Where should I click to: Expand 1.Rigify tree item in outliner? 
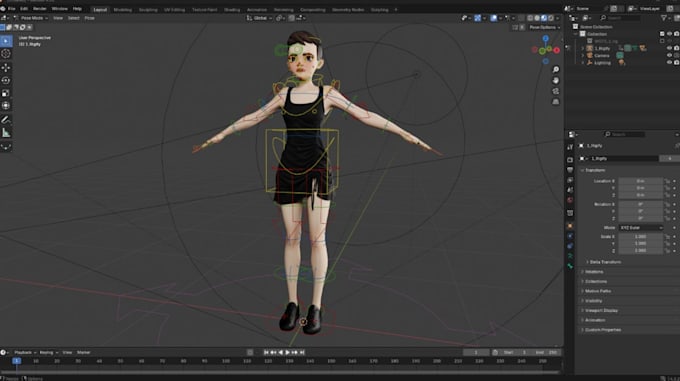583,49
